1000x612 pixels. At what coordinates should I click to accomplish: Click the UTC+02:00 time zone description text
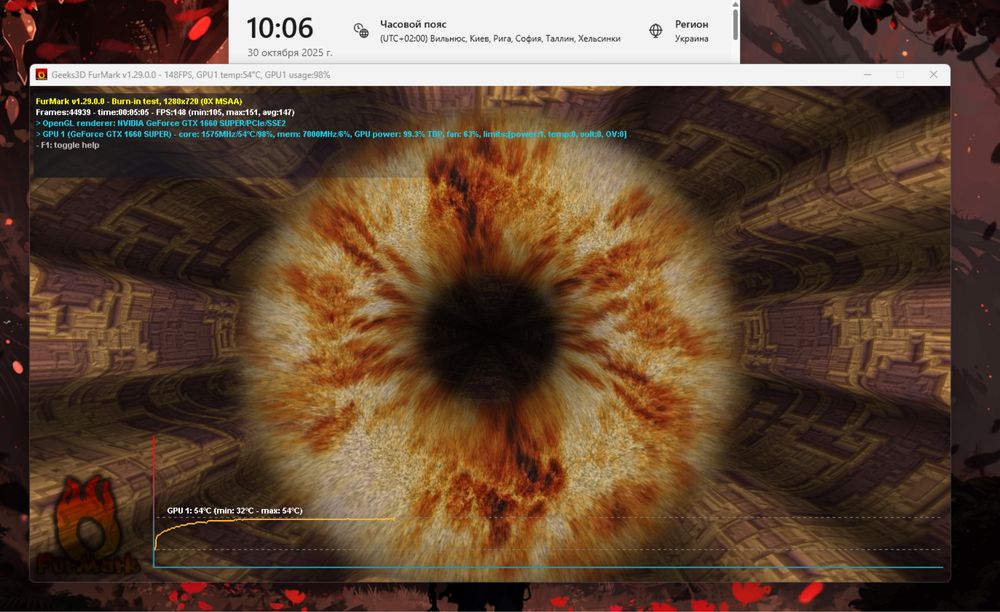(500, 38)
